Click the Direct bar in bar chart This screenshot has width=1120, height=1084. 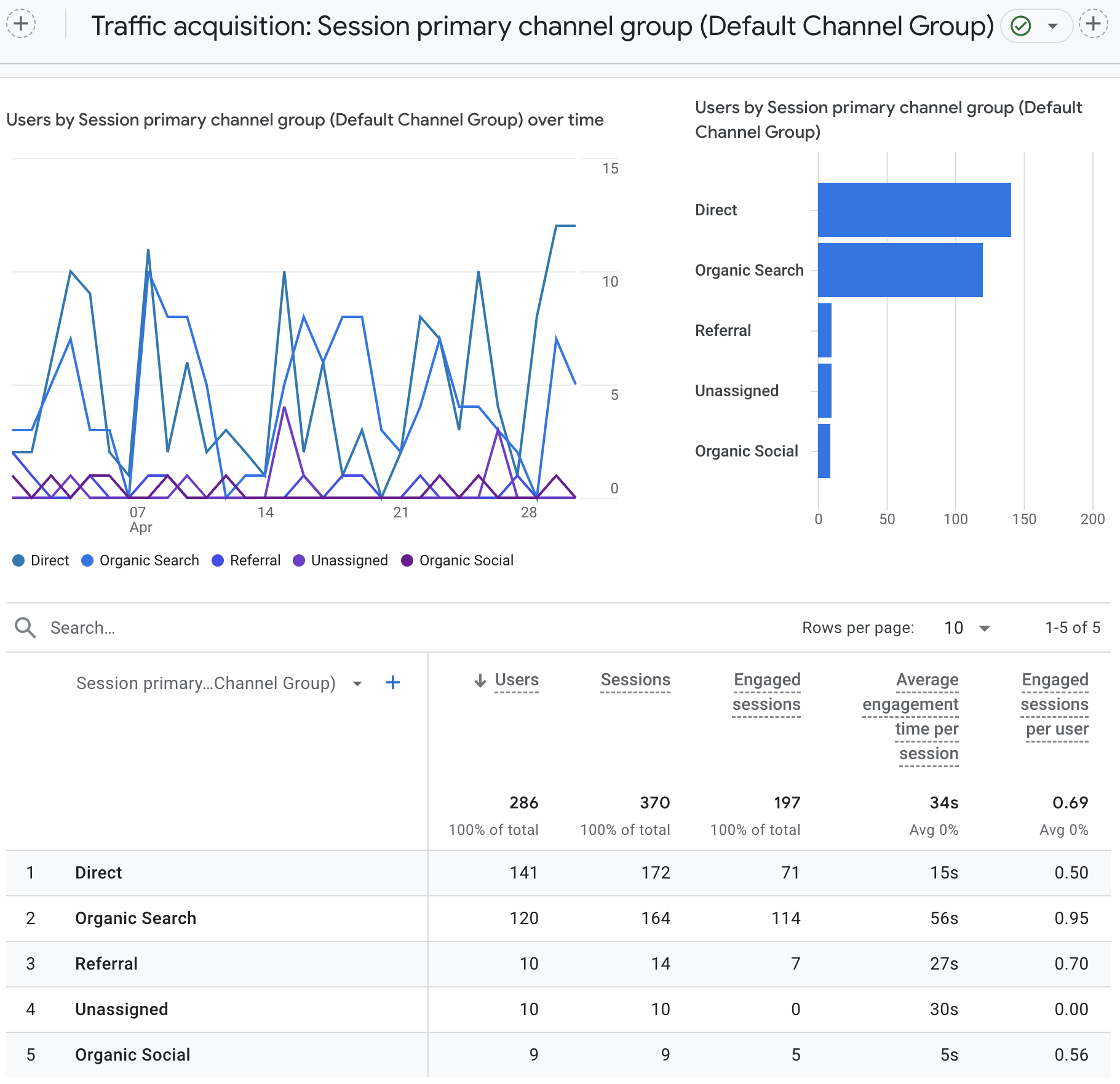[914, 210]
